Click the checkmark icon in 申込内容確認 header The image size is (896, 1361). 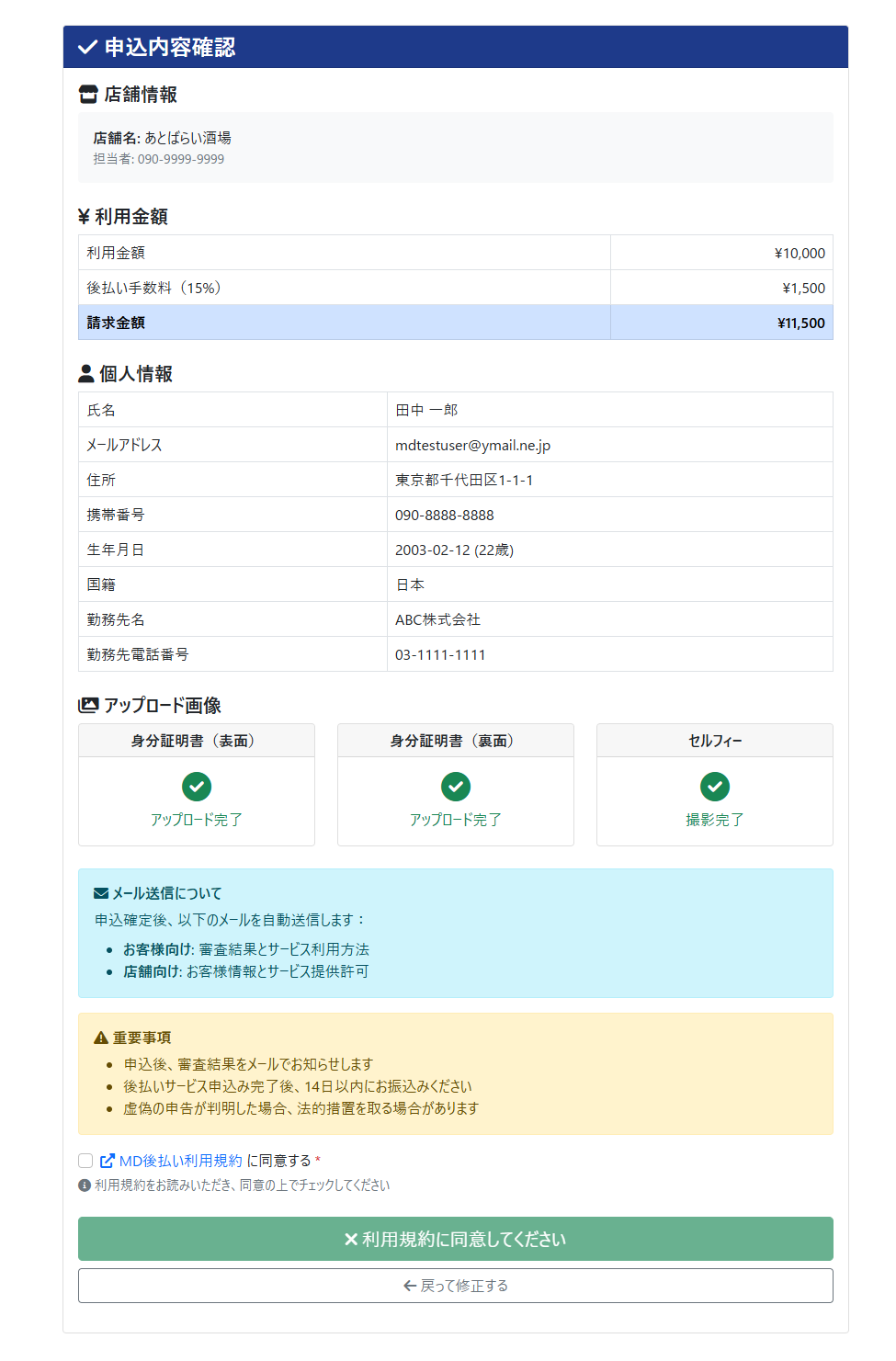click(87, 47)
